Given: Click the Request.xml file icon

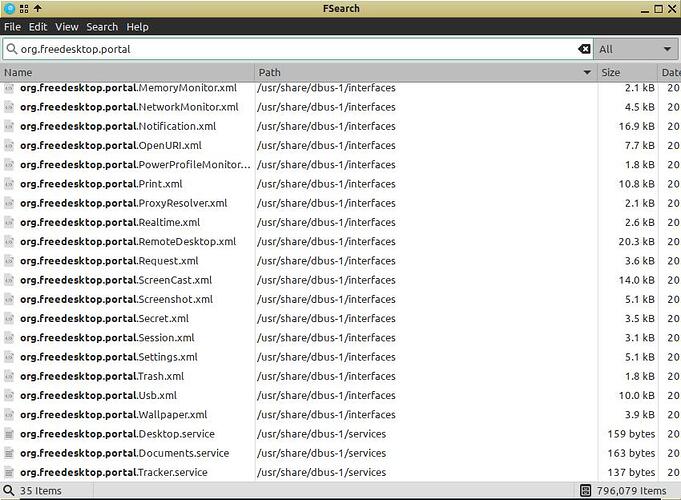Looking at the screenshot, I should click(x=9, y=261).
